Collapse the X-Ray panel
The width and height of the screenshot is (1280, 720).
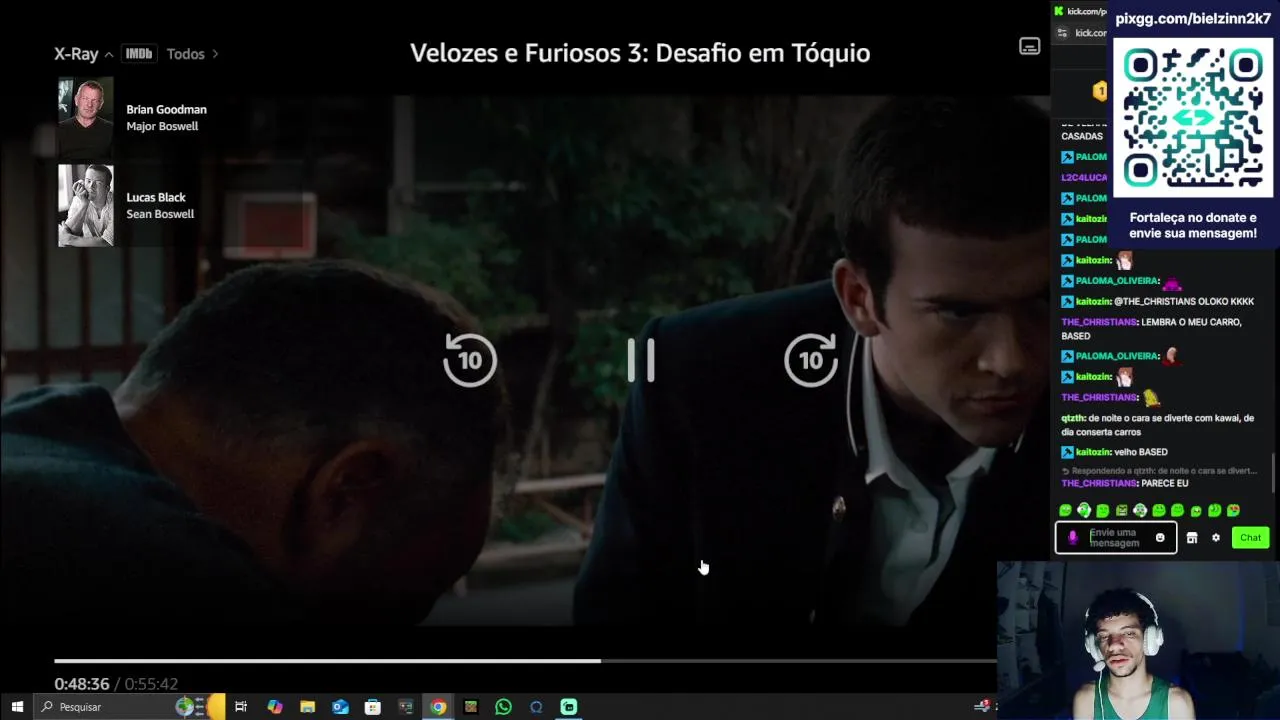[83, 54]
